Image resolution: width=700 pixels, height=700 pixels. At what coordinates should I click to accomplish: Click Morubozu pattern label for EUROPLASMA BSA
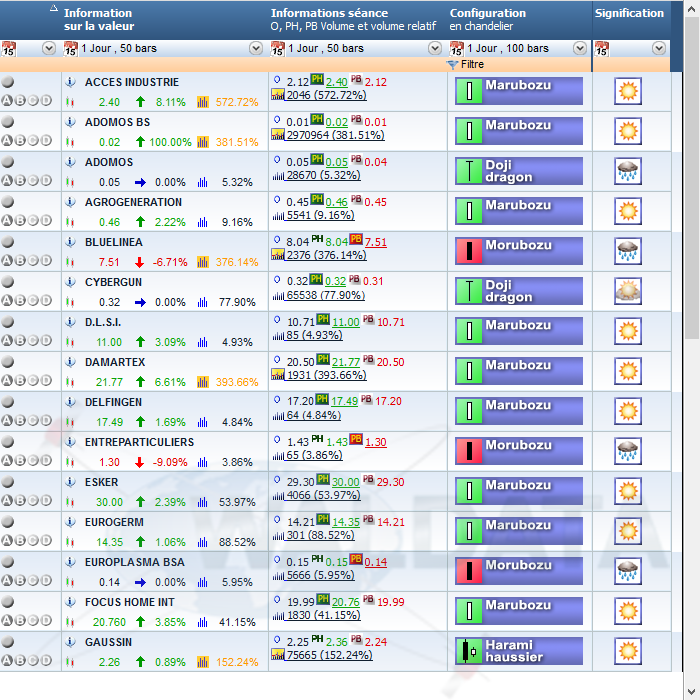518,565
